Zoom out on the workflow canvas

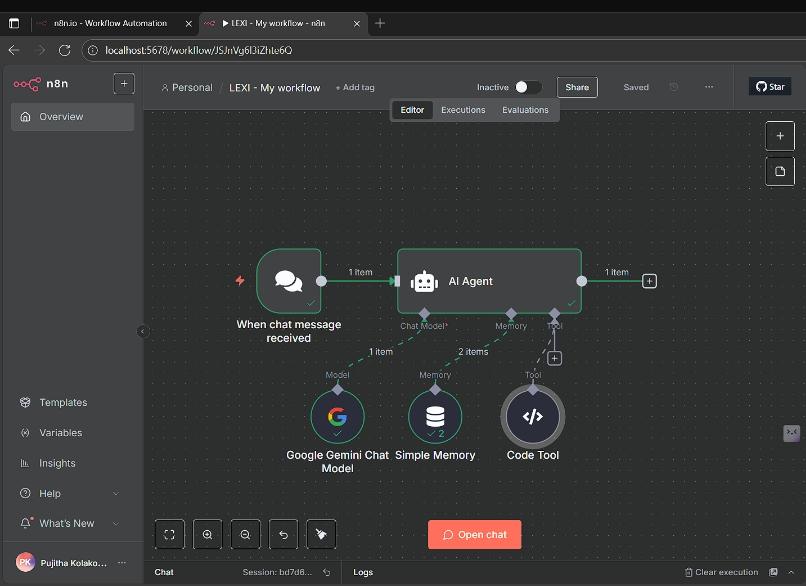245,535
